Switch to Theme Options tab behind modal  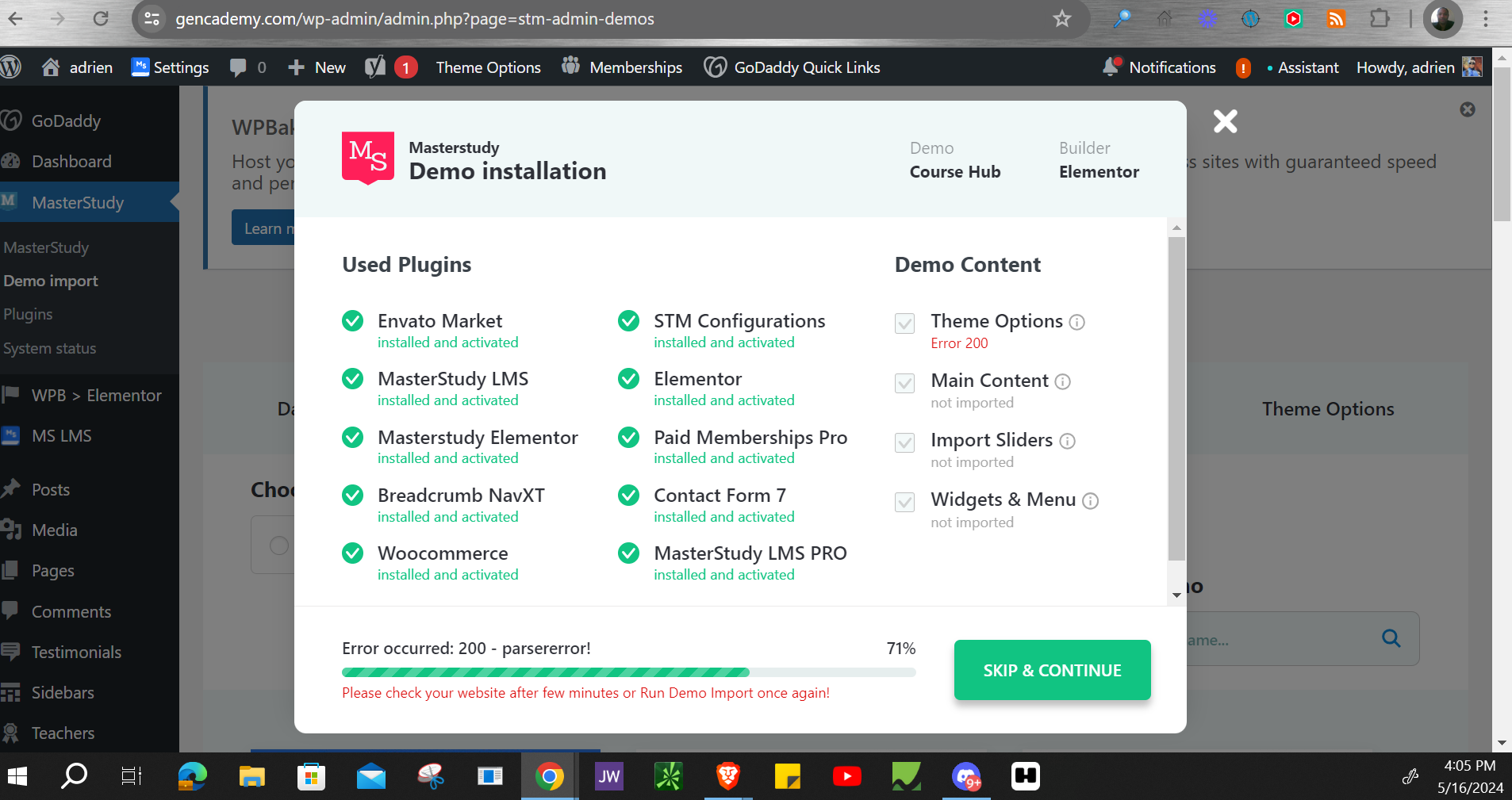1328,408
